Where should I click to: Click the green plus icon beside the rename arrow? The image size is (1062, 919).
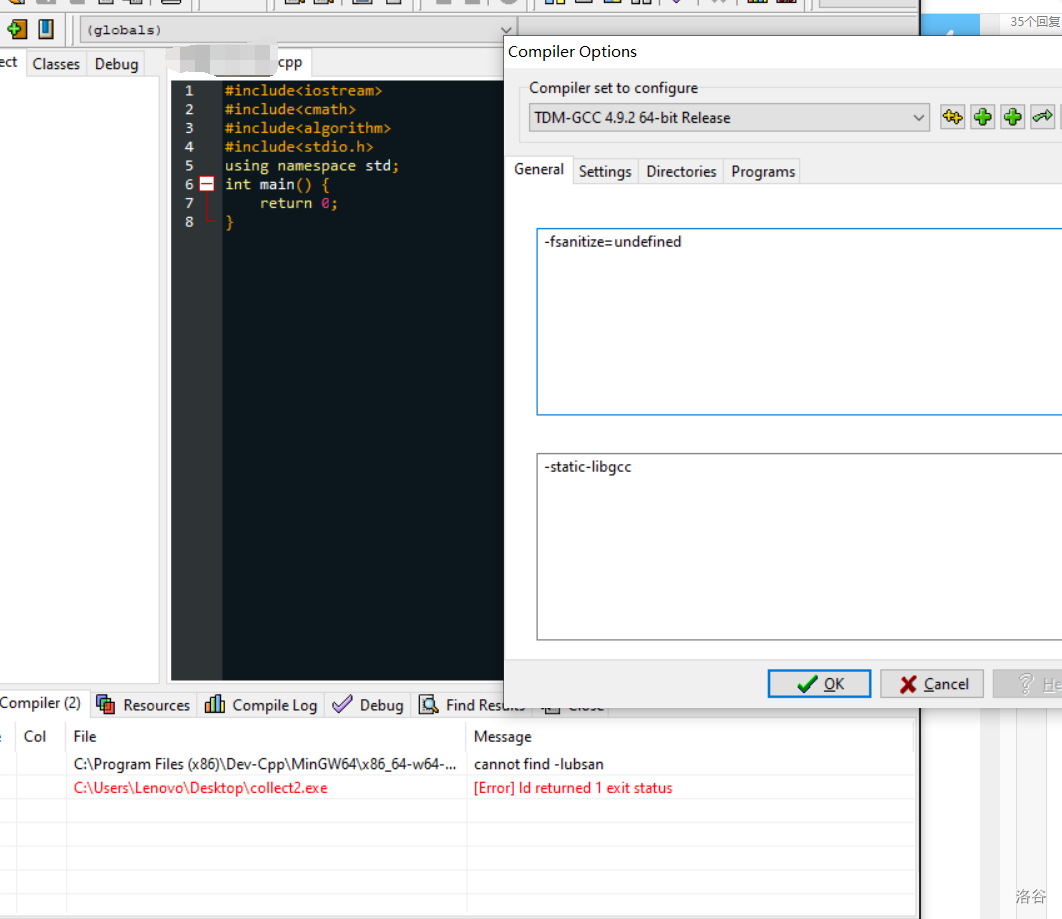(1013, 117)
